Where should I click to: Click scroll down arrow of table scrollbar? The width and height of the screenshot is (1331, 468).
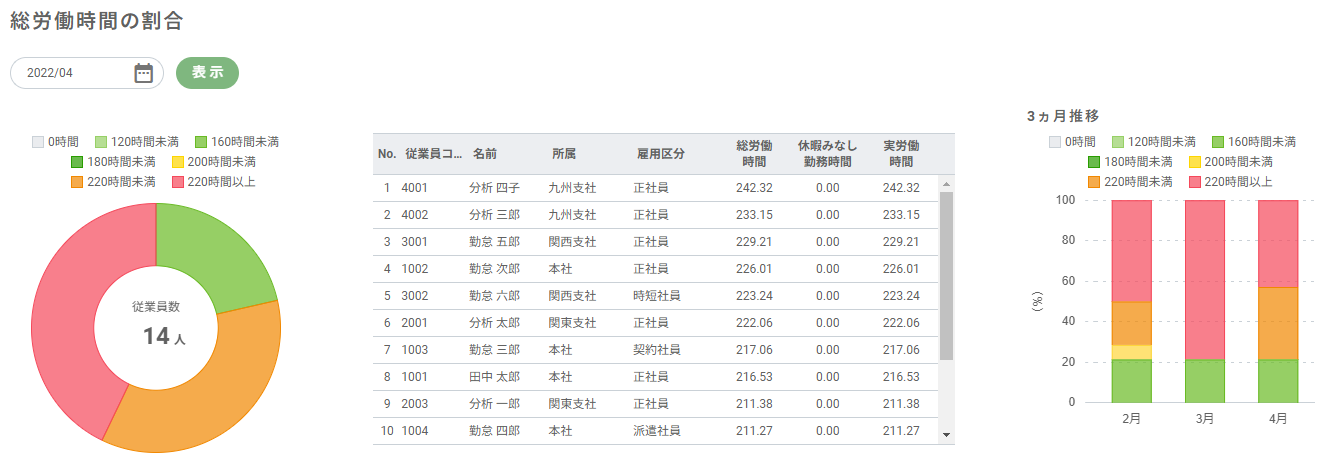tap(946, 435)
